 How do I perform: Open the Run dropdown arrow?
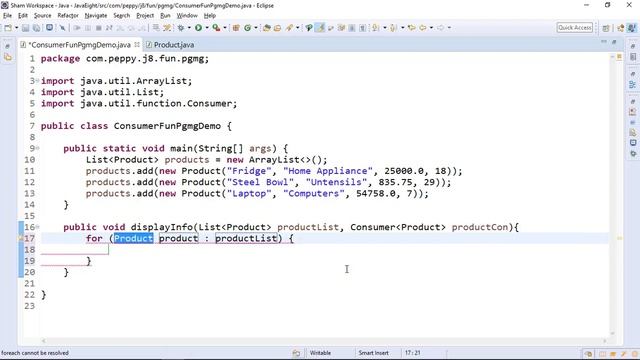(x=207, y=28)
